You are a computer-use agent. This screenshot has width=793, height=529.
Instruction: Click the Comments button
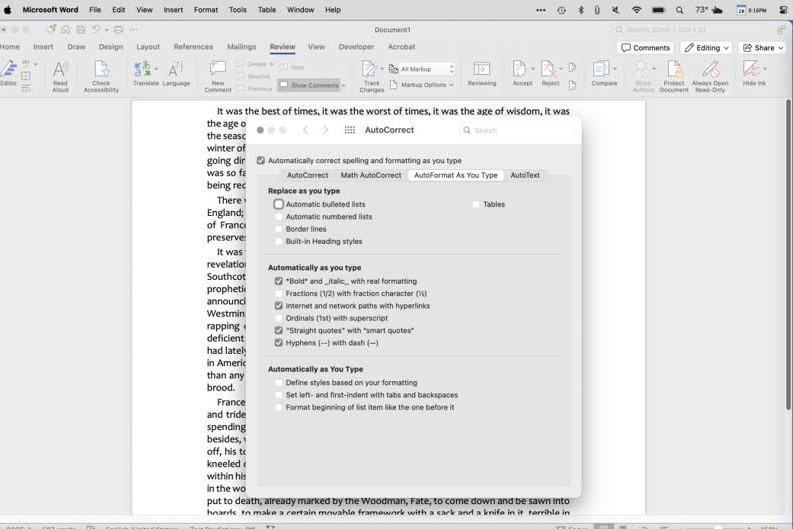[645, 48]
